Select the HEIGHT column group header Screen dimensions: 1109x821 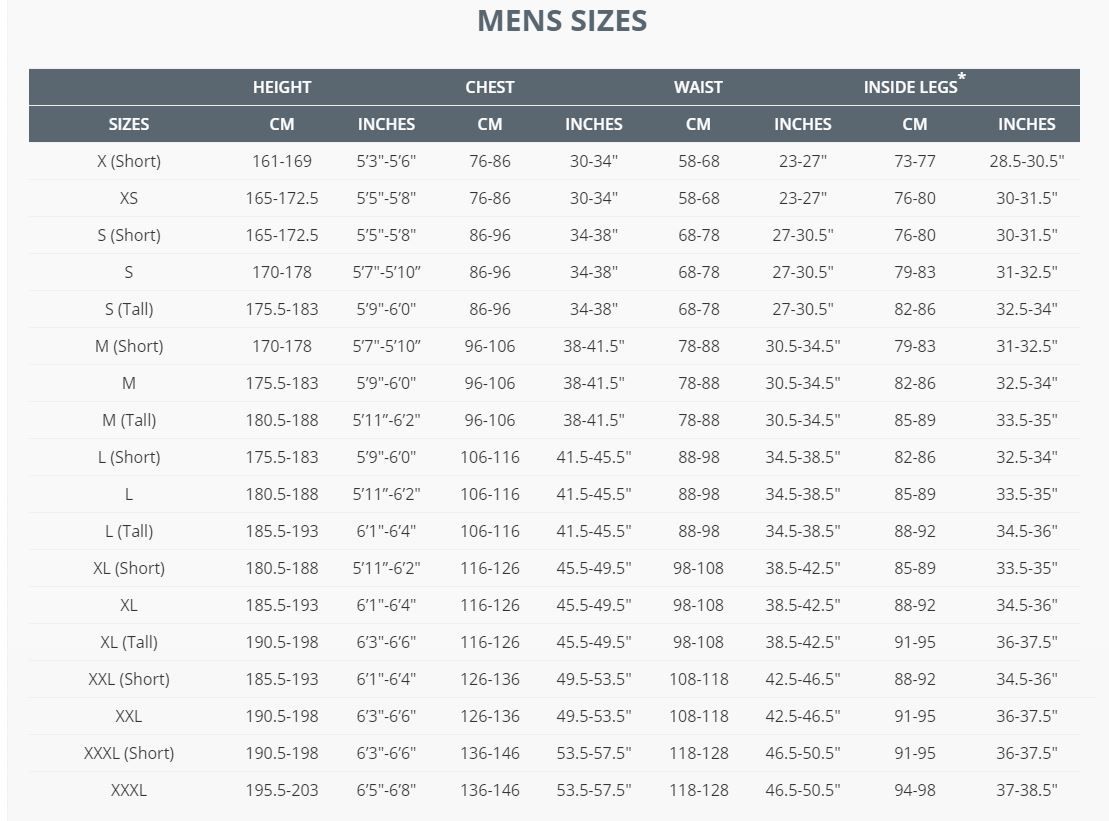pyautogui.click(x=281, y=87)
